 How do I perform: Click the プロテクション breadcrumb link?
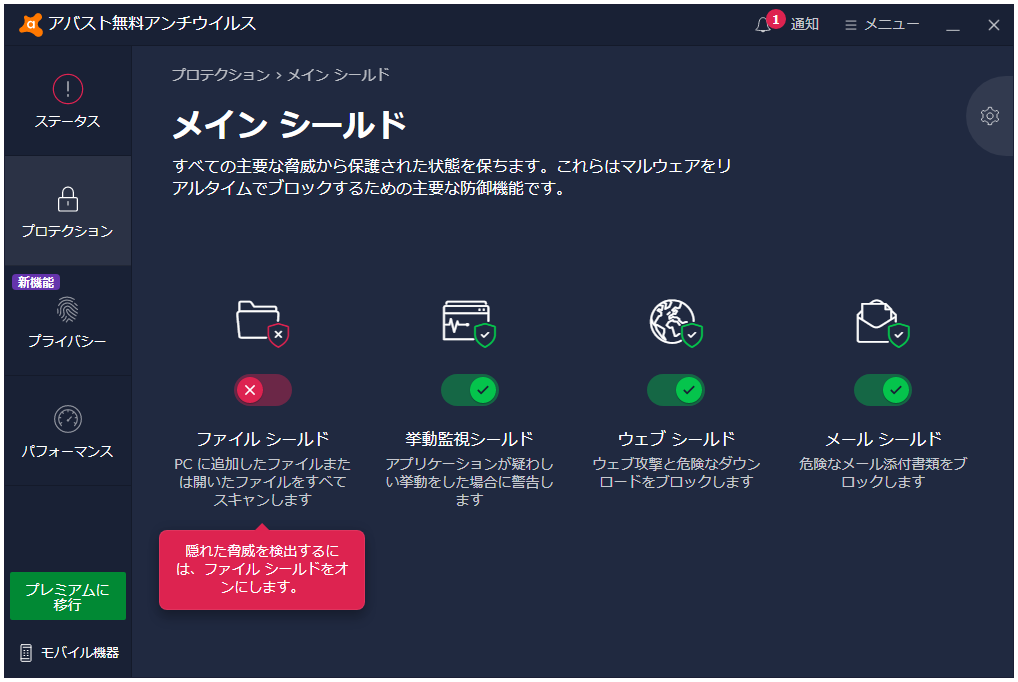pyautogui.click(x=221, y=75)
